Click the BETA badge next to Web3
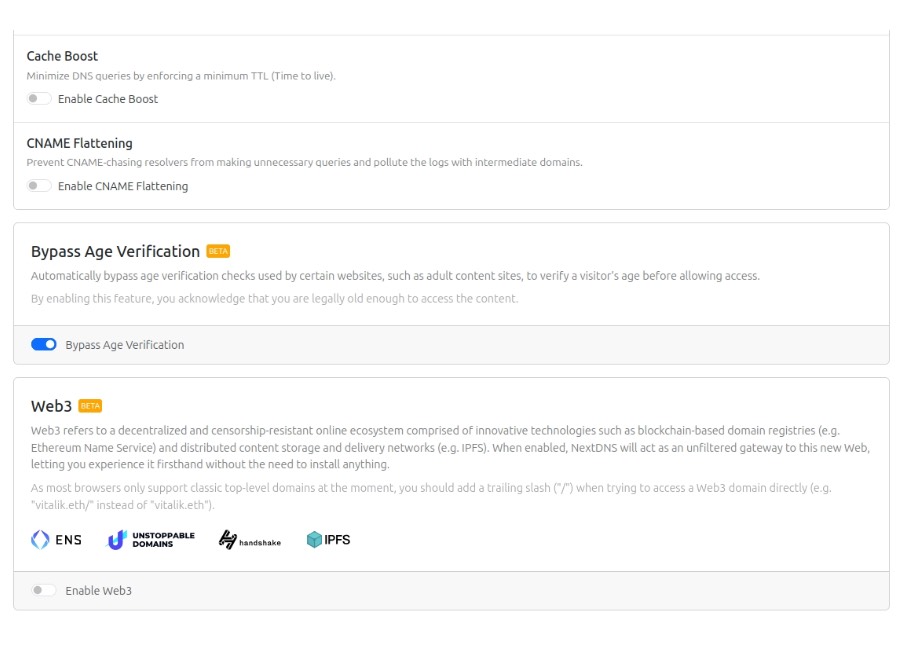The height and width of the screenshot is (650, 900). [90, 406]
